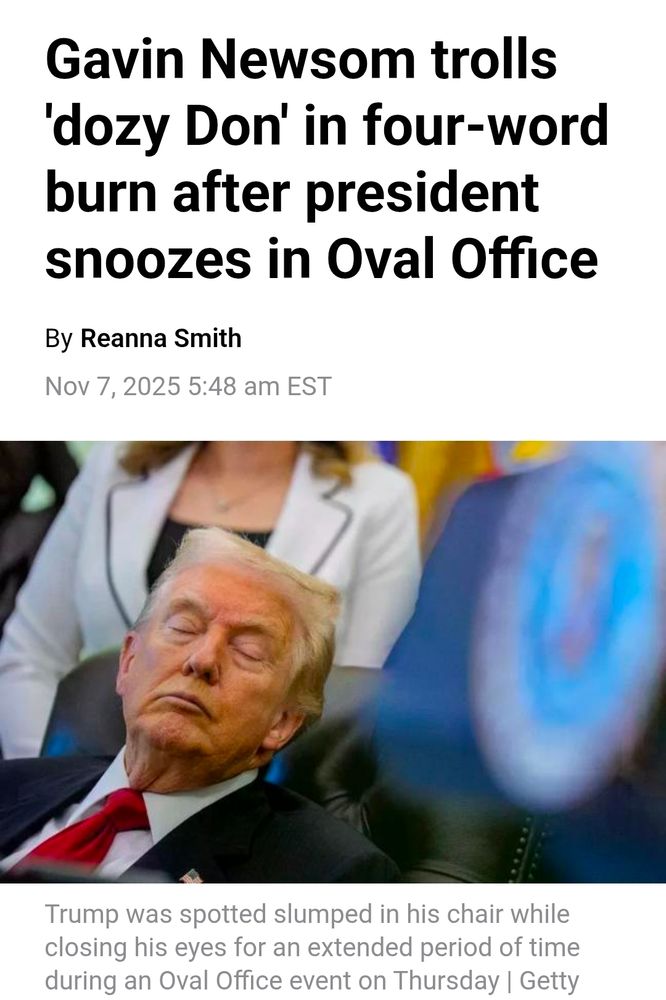This screenshot has width=666, height=1000.
Task: Click the Getty photo credit
Action: pyautogui.click(x=549, y=981)
